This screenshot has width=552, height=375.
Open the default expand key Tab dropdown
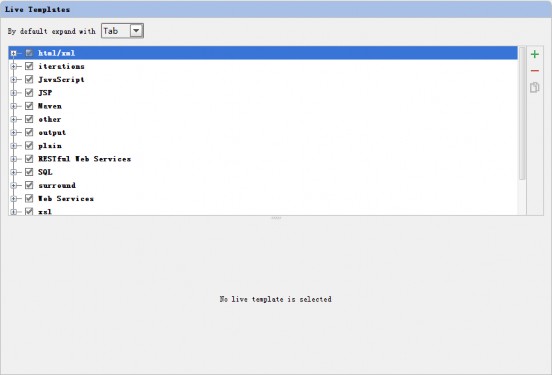click(136, 31)
